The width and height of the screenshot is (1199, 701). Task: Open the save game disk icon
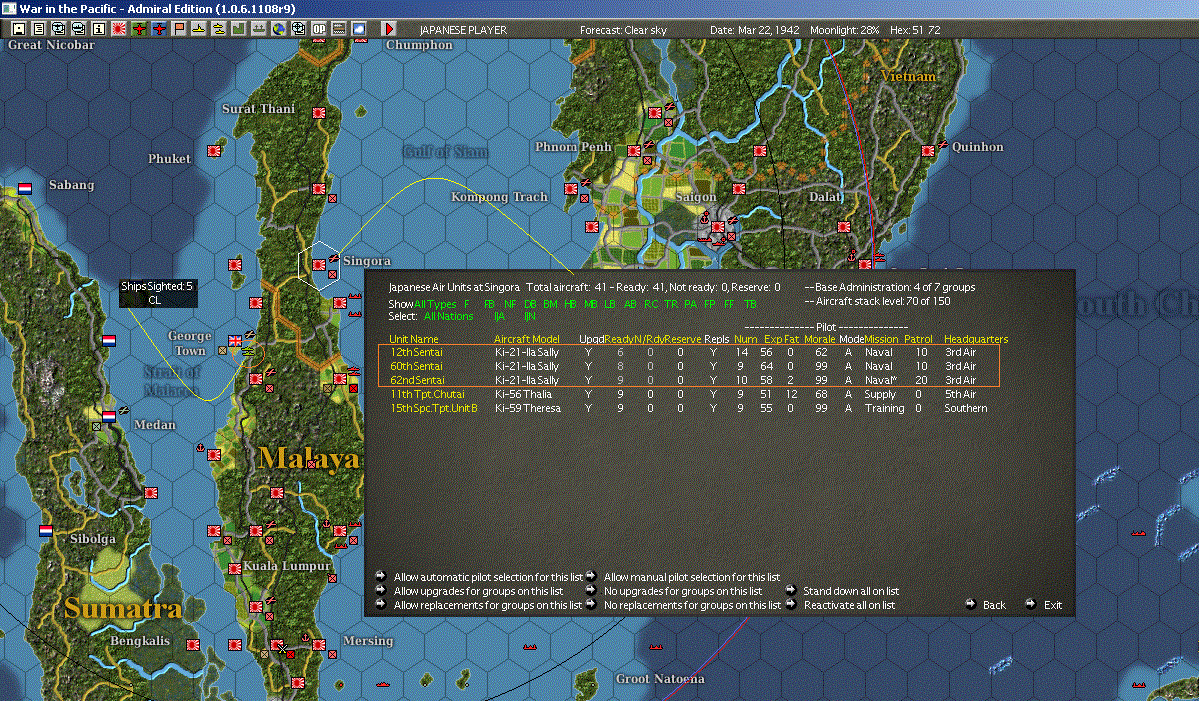[x=18, y=29]
